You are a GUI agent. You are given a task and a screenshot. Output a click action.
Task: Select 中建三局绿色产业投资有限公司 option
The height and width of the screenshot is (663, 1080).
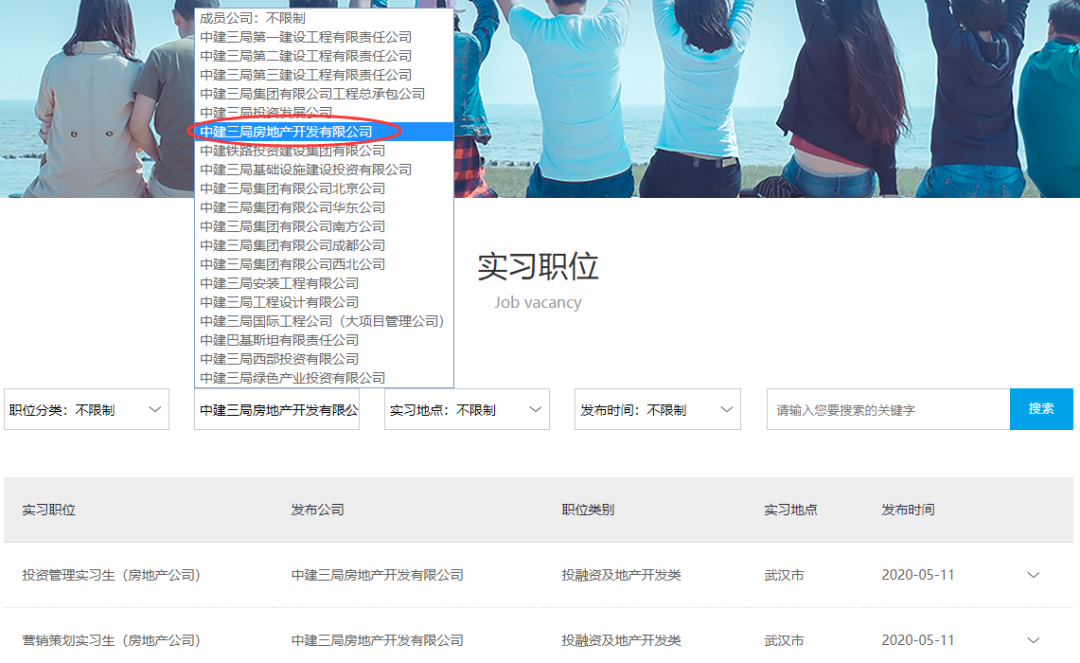(292, 378)
